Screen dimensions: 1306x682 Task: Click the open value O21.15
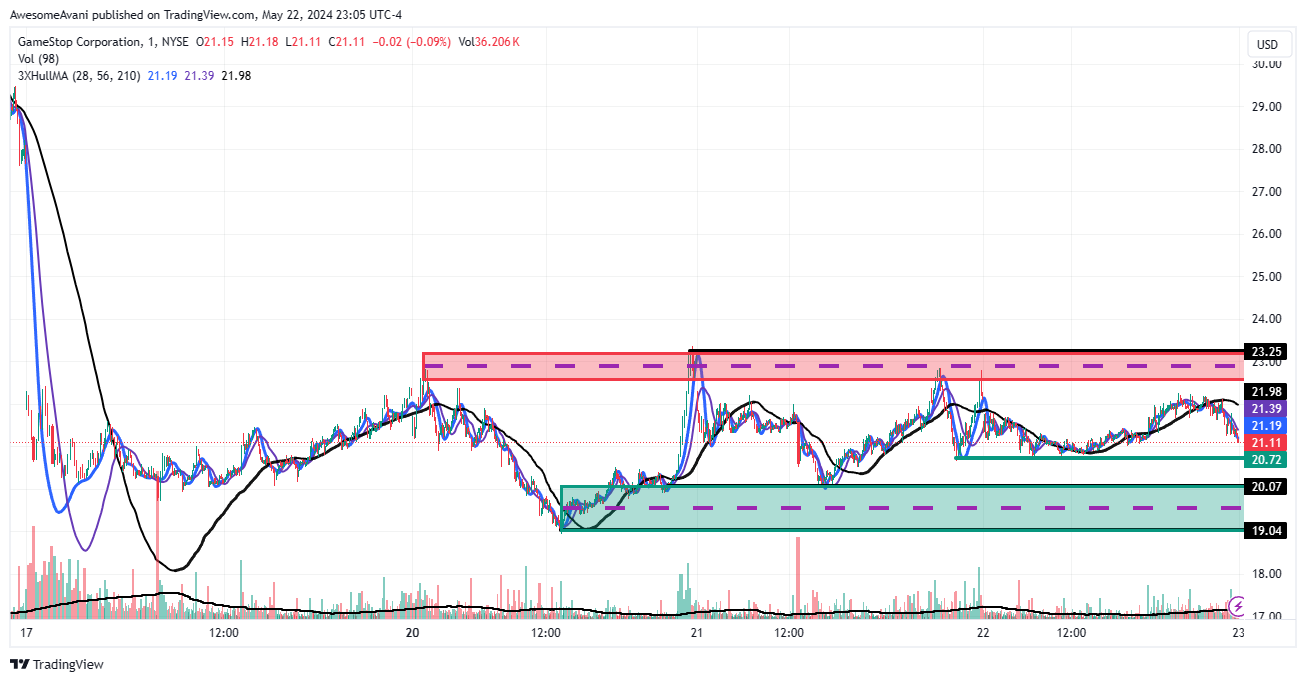click(216, 42)
